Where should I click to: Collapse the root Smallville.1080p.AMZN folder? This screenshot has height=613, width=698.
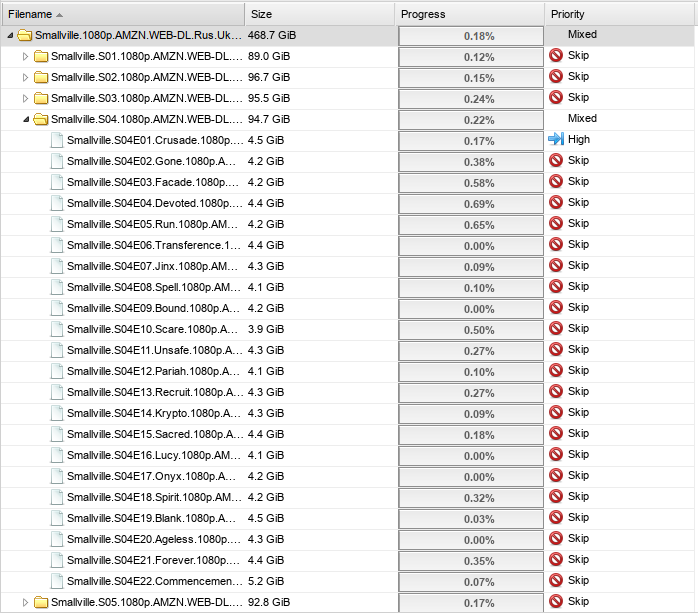pyautogui.click(x=10, y=35)
